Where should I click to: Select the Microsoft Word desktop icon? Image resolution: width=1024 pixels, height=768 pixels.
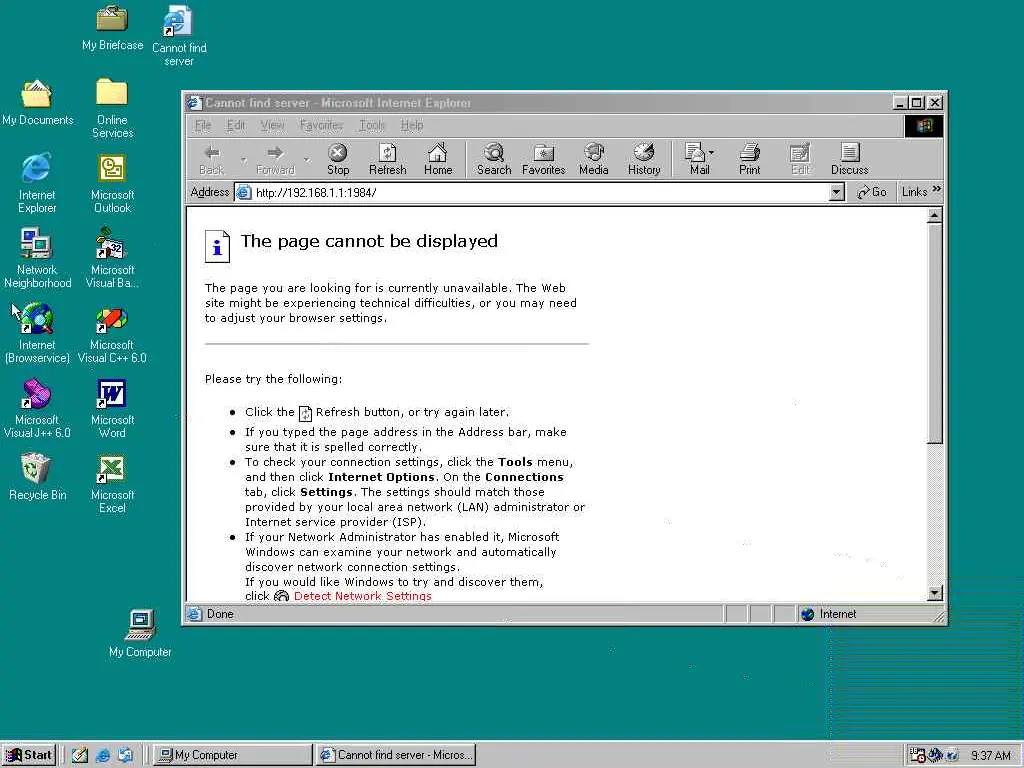tap(112, 408)
